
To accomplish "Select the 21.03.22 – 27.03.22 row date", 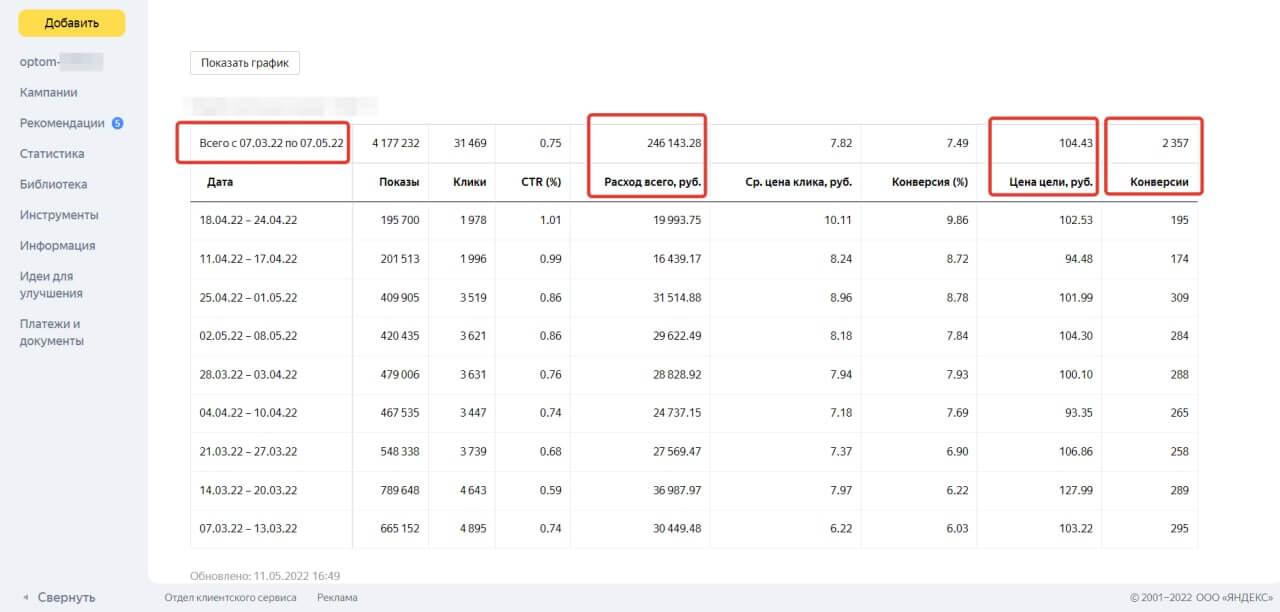I will 248,452.
